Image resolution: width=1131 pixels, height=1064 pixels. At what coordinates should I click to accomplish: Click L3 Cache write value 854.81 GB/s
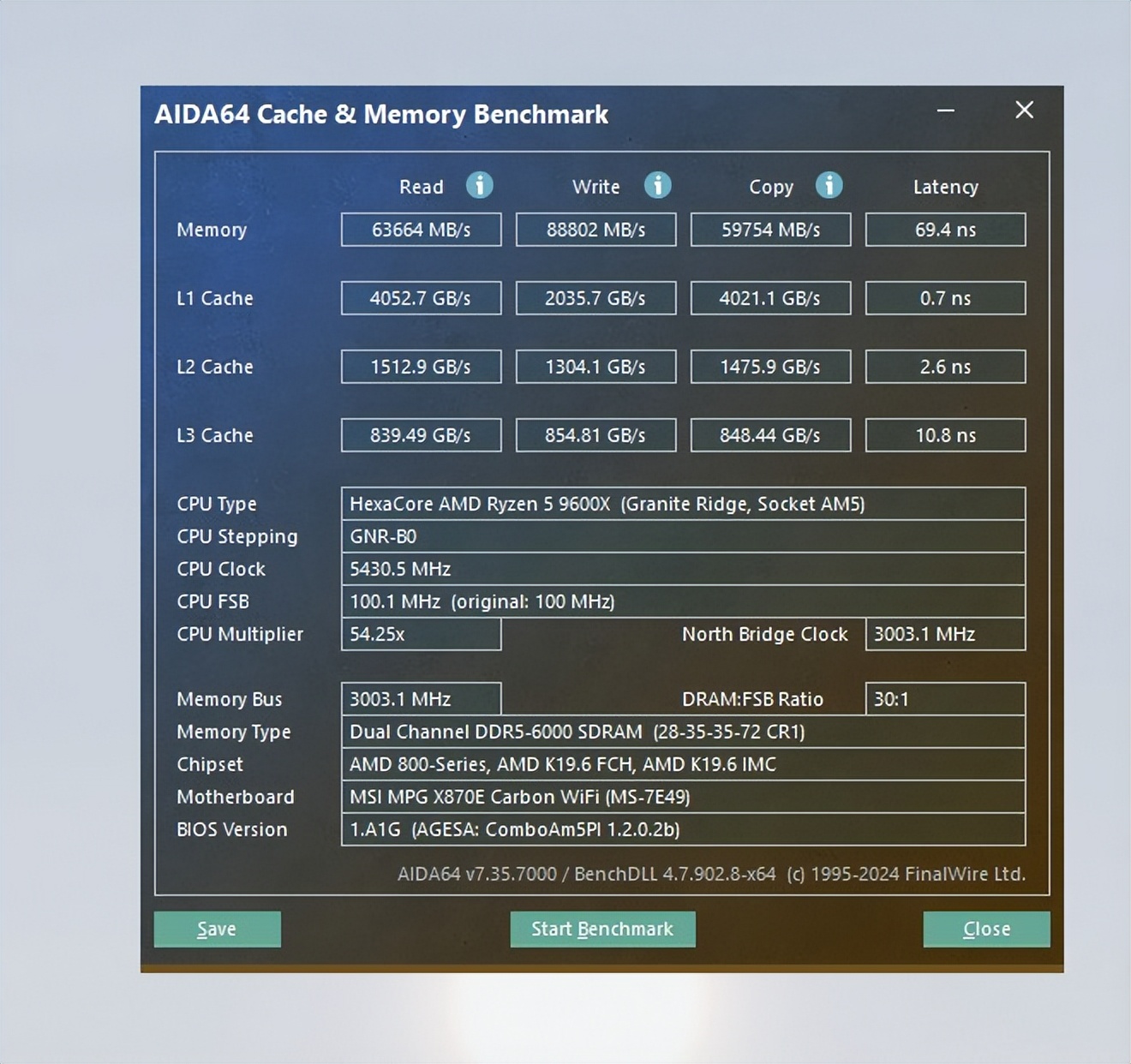pyautogui.click(x=595, y=435)
